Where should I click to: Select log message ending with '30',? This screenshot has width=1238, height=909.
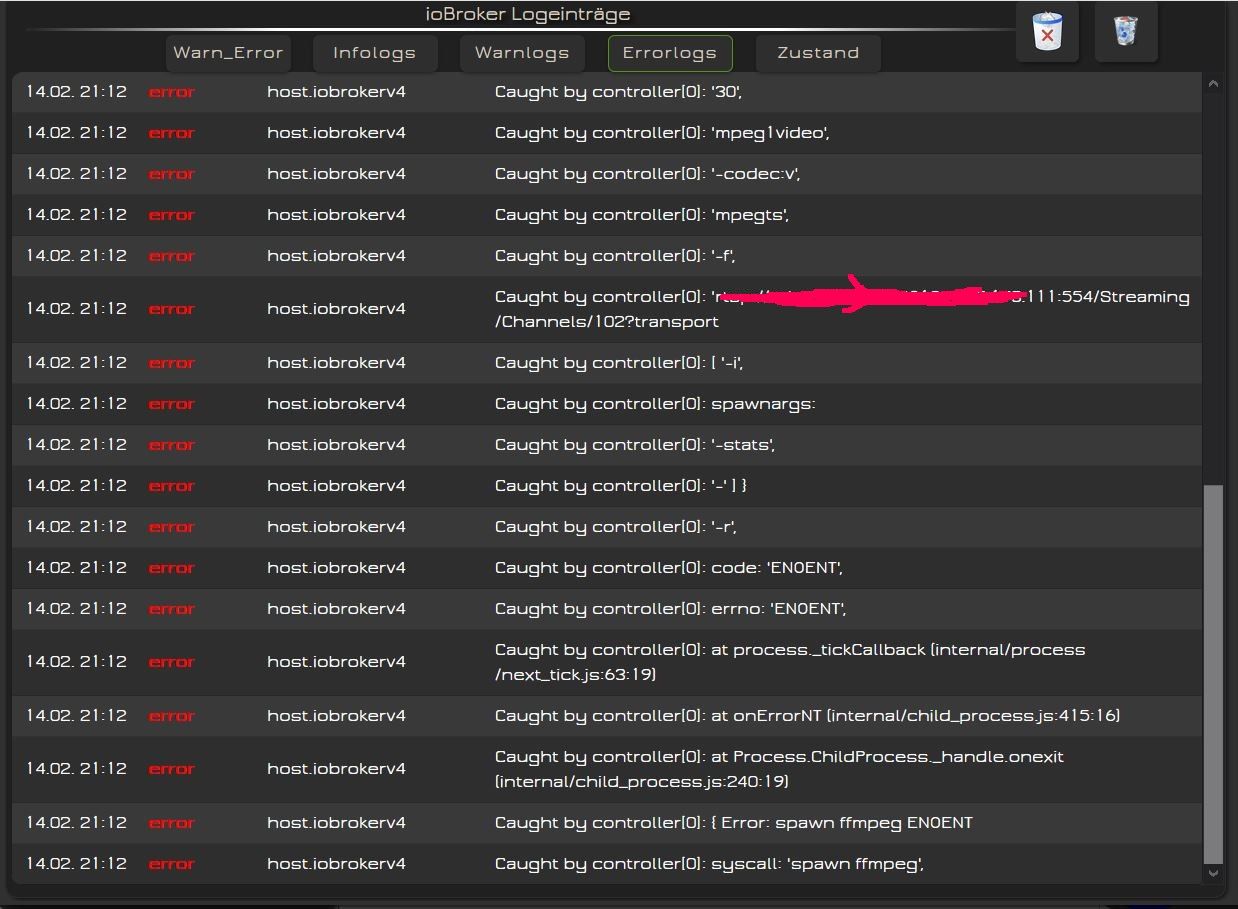(x=618, y=92)
